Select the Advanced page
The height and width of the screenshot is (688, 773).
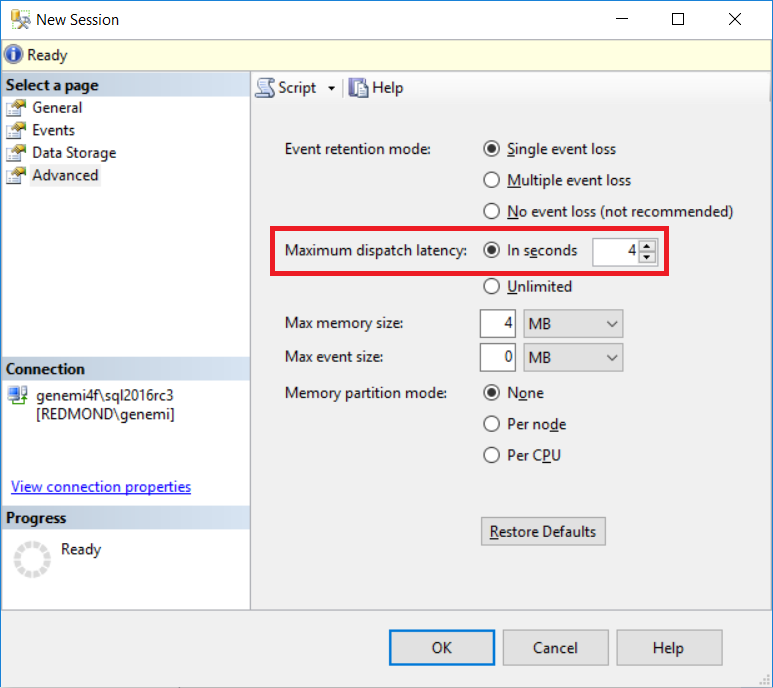(x=65, y=175)
